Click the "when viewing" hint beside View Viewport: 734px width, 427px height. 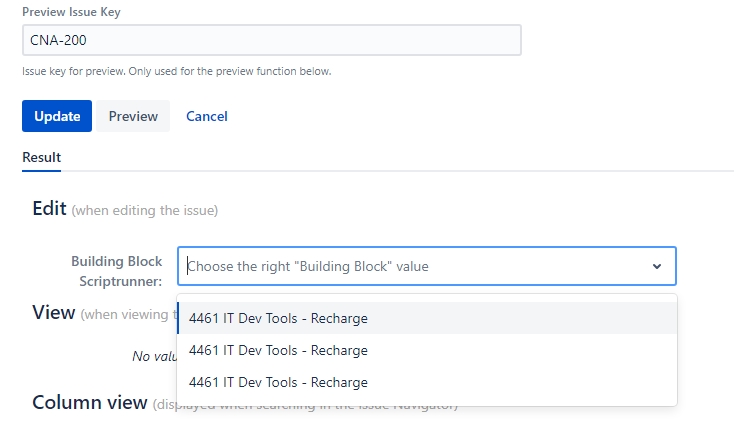127,315
